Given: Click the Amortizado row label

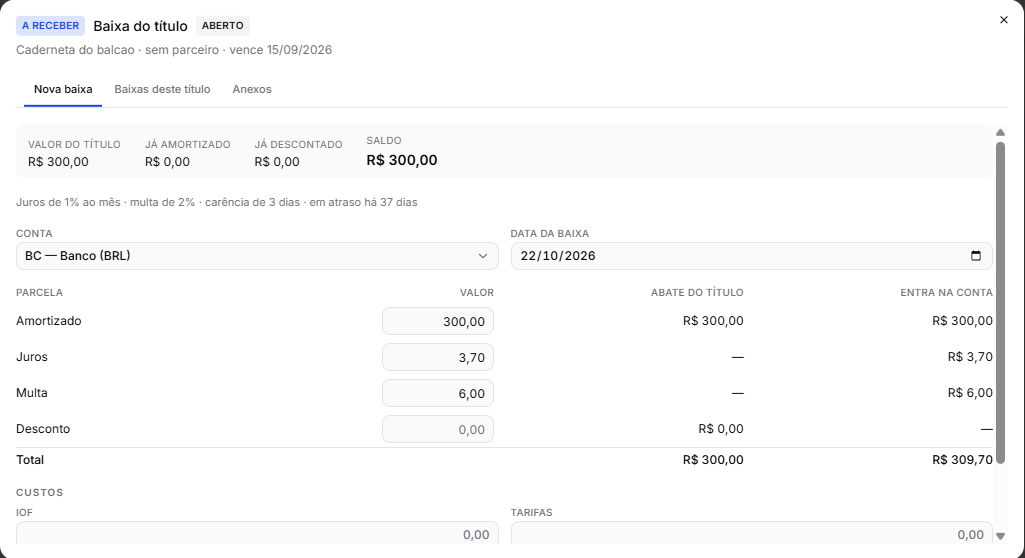Looking at the screenshot, I should tap(49, 321).
